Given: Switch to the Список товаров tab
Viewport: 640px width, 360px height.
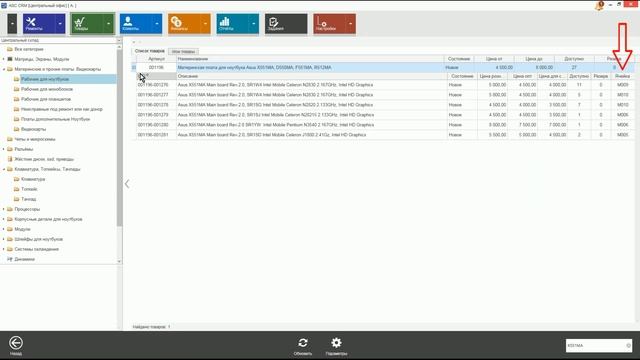Looking at the screenshot, I should [x=149, y=51].
